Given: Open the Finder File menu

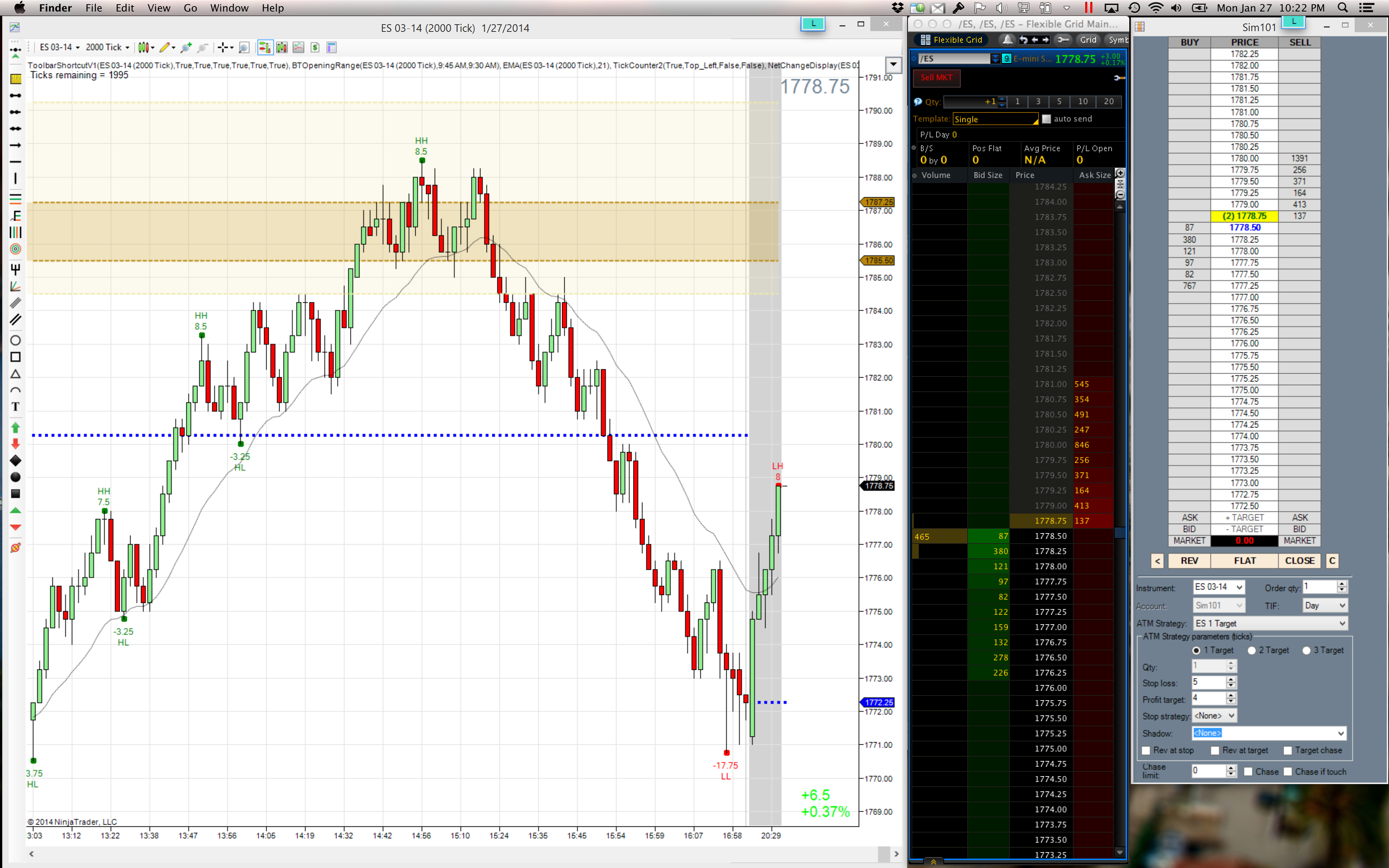Looking at the screenshot, I should [x=94, y=8].
